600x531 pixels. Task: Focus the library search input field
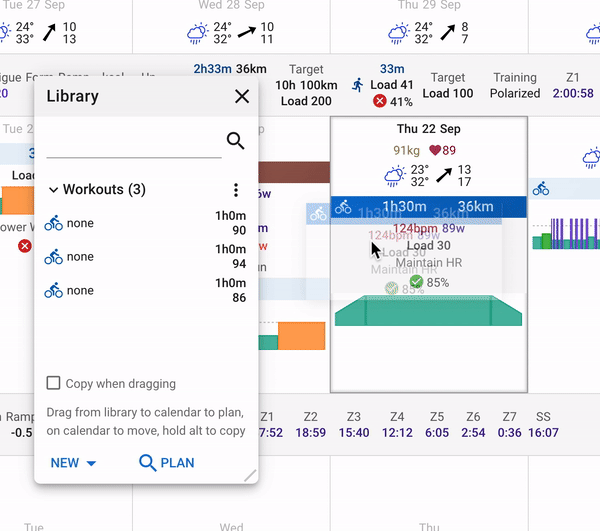pyautogui.click(x=134, y=145)
